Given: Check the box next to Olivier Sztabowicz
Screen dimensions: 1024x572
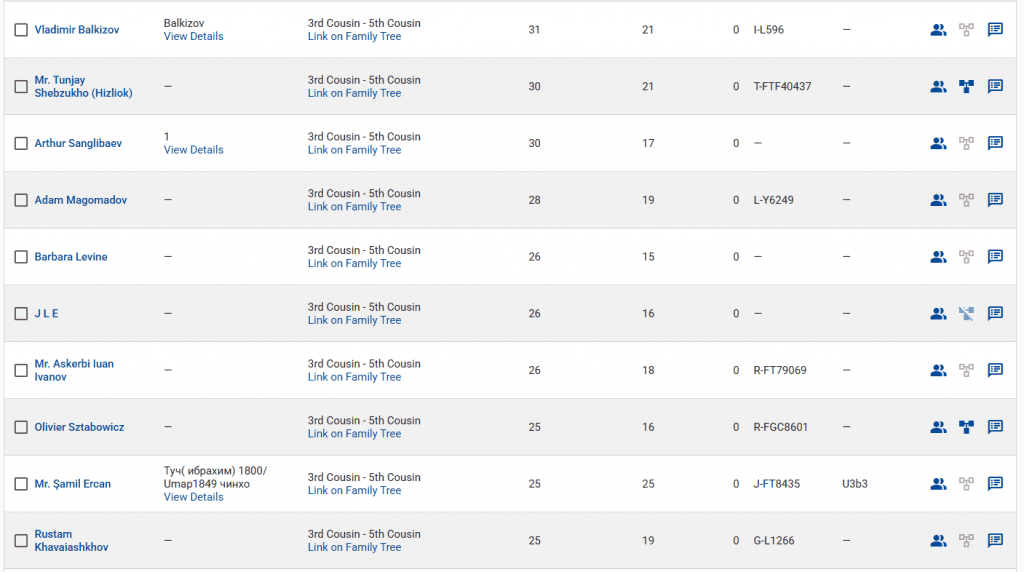Looking at the screenshot, I should tap(21, 427).
